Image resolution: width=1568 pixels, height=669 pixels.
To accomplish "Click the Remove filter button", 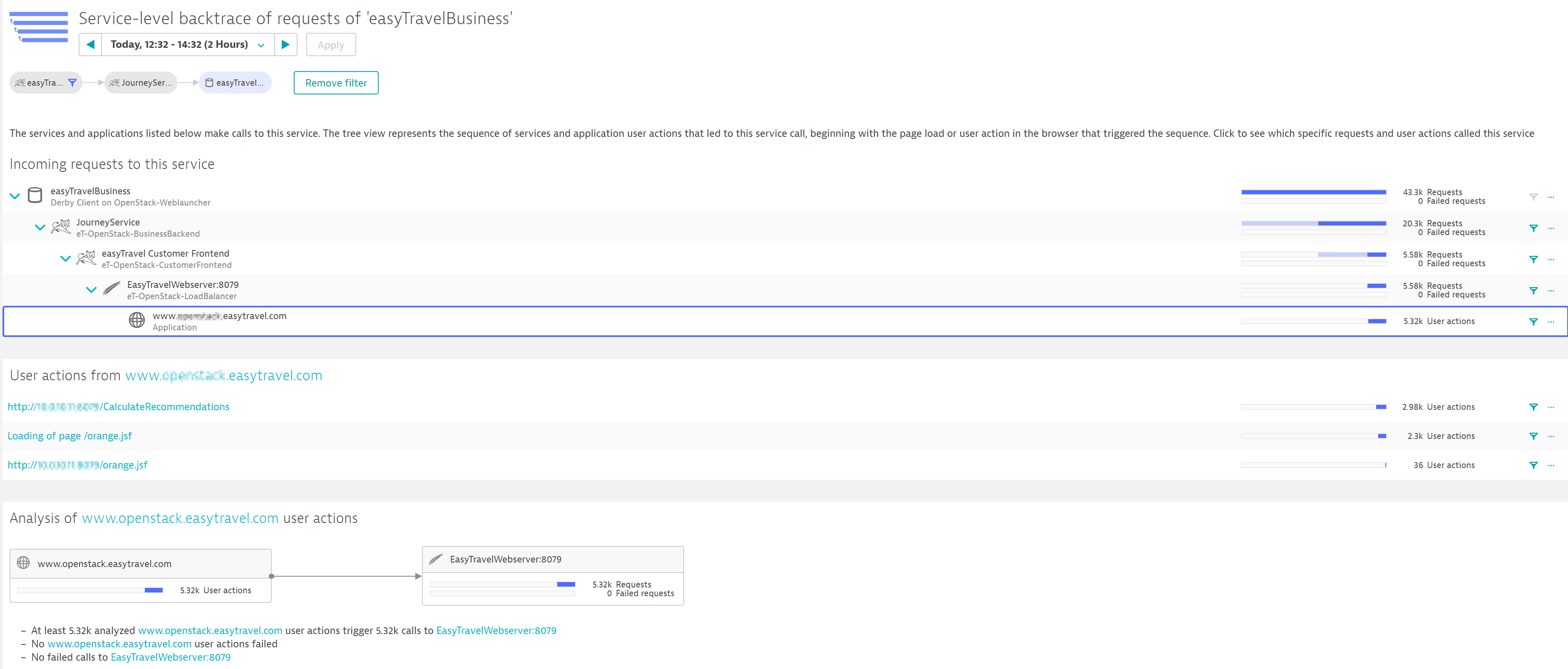I will [x=336, y=83].
